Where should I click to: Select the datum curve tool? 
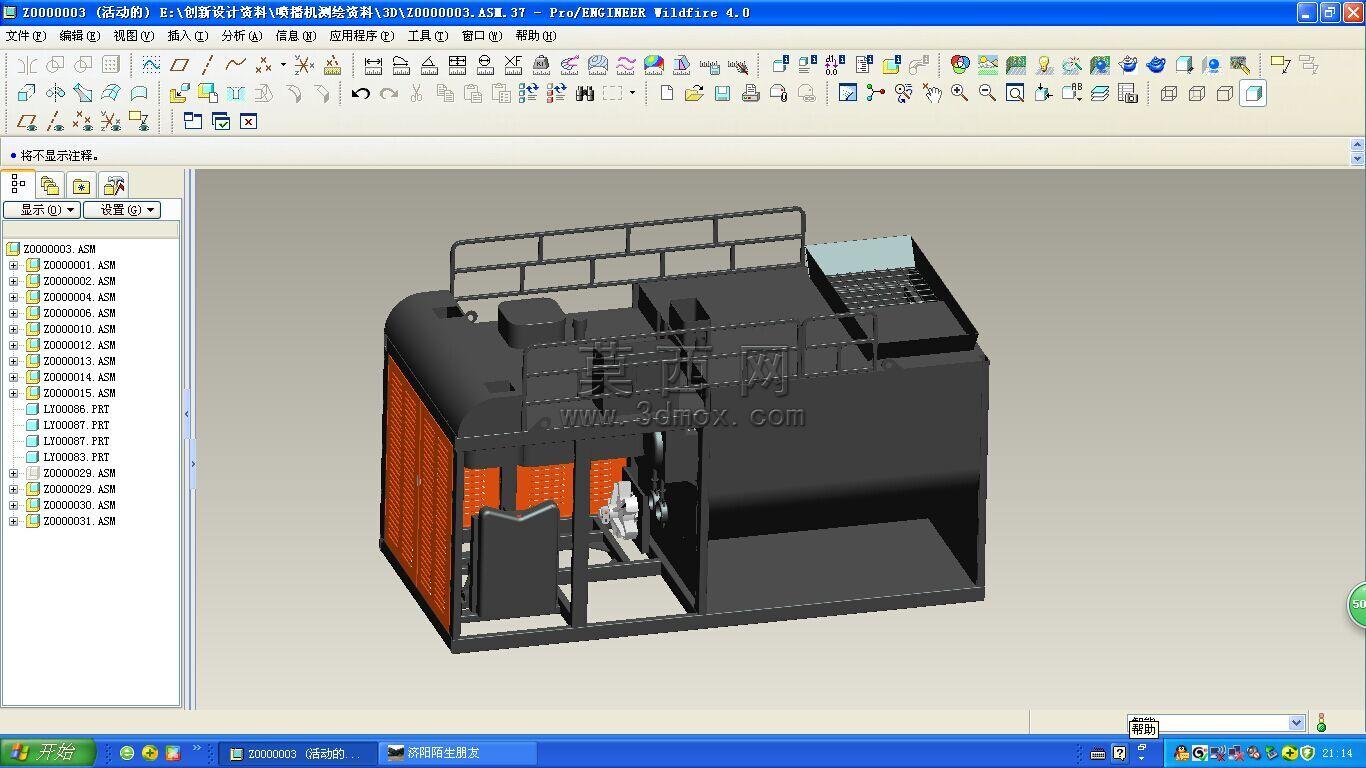235,65
